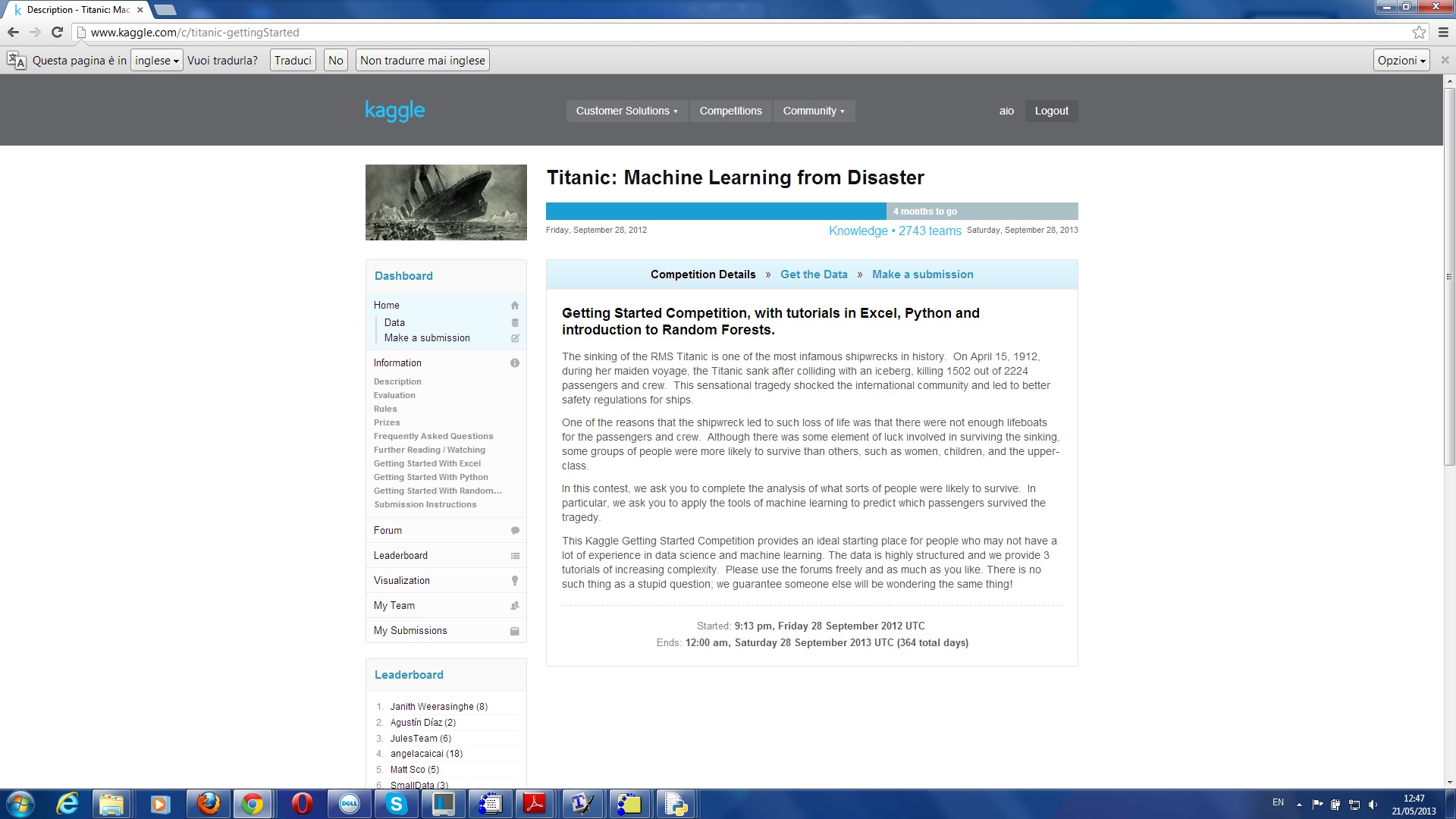Open the Prizes link
This screenshot has width=1456, height=819.
click(x=387, y=422)
